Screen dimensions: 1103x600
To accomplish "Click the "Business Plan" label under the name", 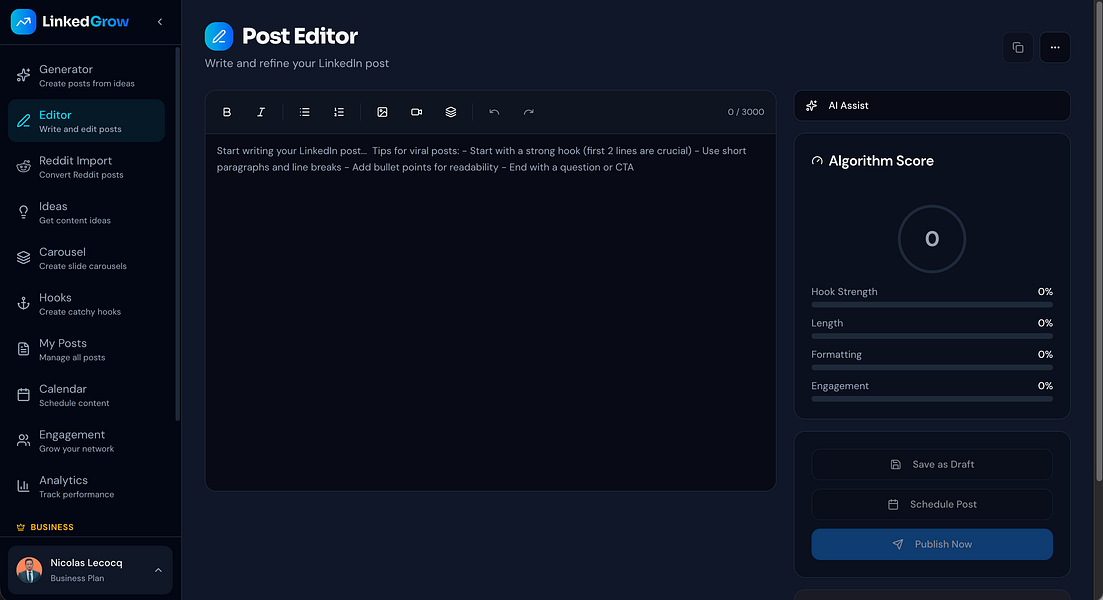I will (77, 578).
